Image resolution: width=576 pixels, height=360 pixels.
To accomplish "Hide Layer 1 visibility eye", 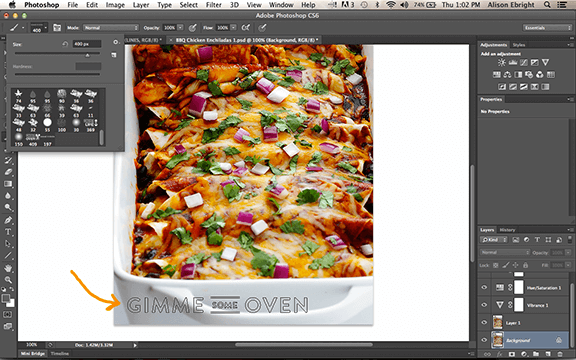I will [x=484, y=323].
